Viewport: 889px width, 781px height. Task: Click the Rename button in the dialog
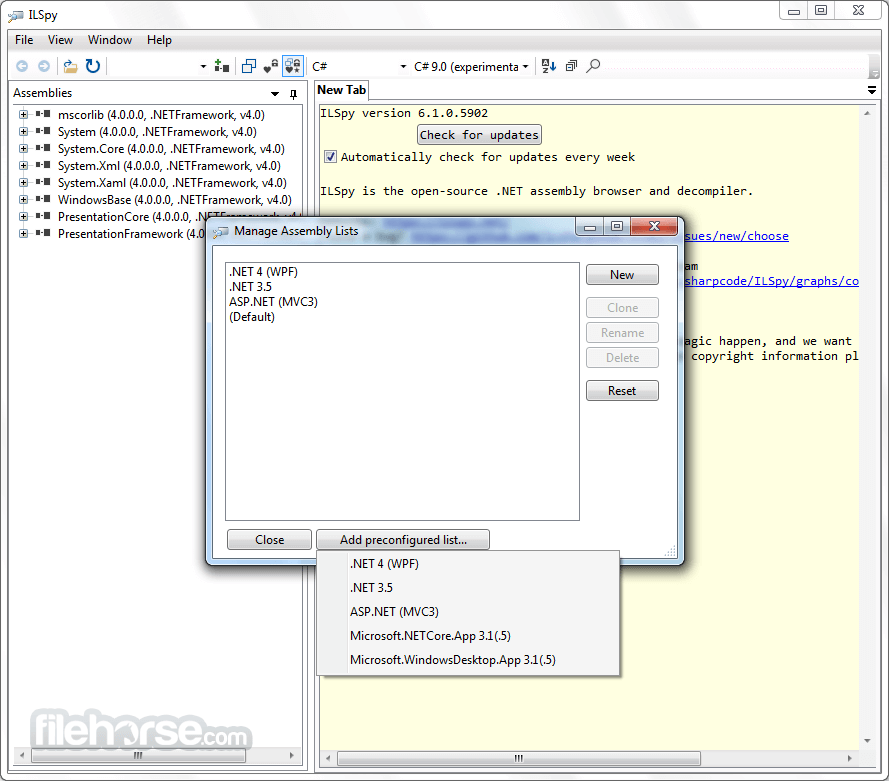622,333
